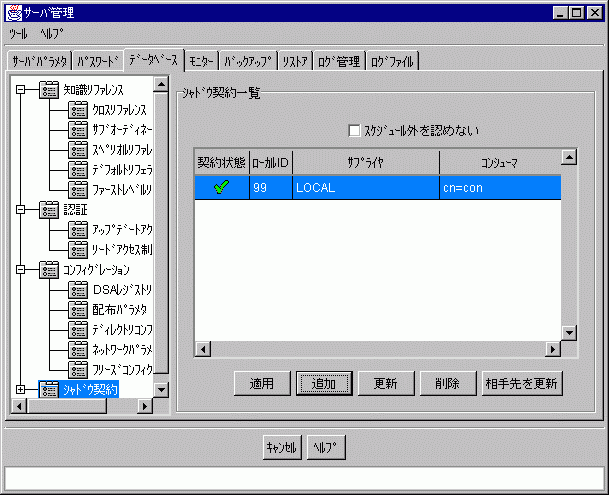Click the サプライヤ column header

366,163
